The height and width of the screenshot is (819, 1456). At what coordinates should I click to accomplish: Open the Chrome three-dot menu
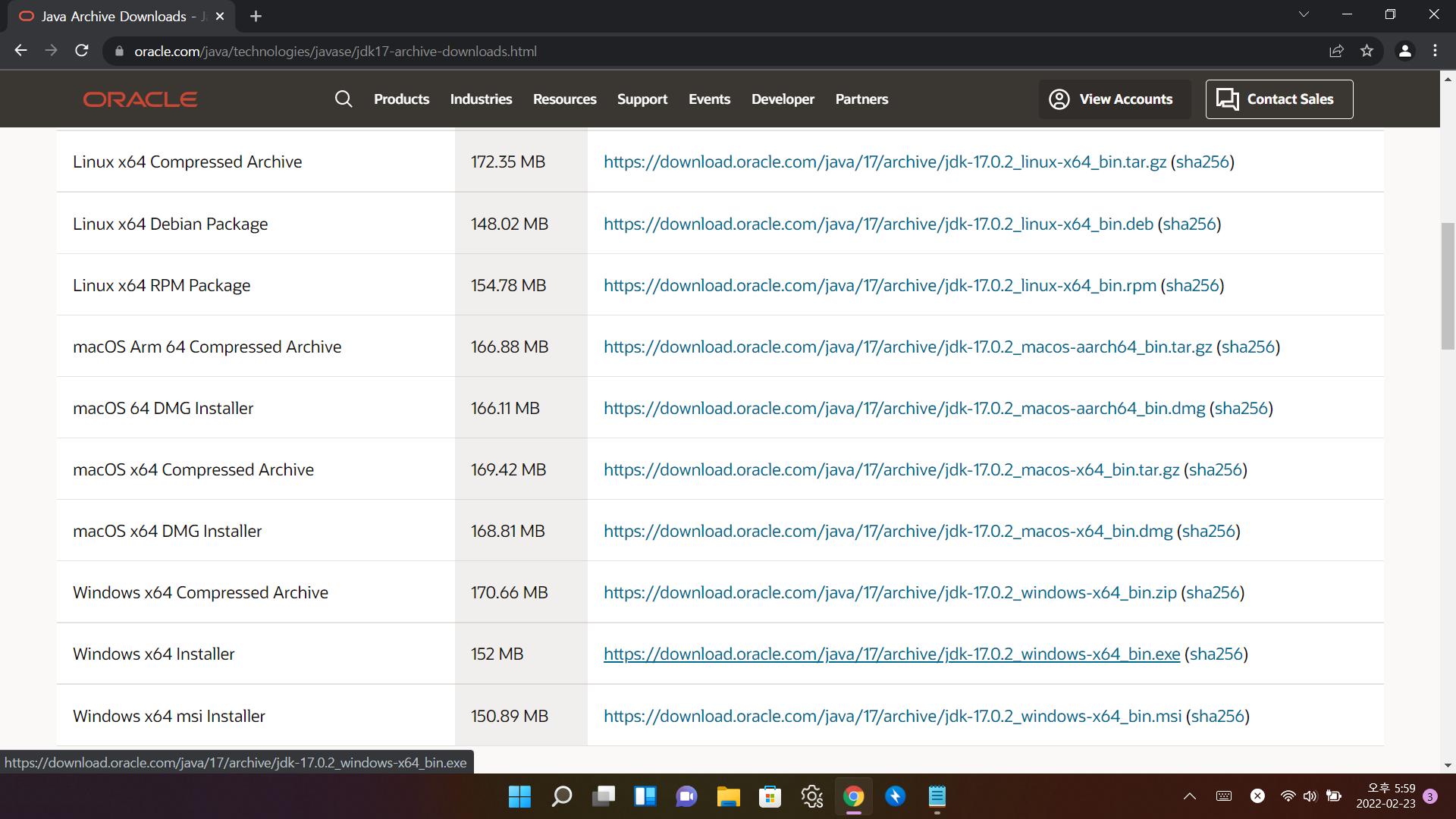pos(1435,51)
